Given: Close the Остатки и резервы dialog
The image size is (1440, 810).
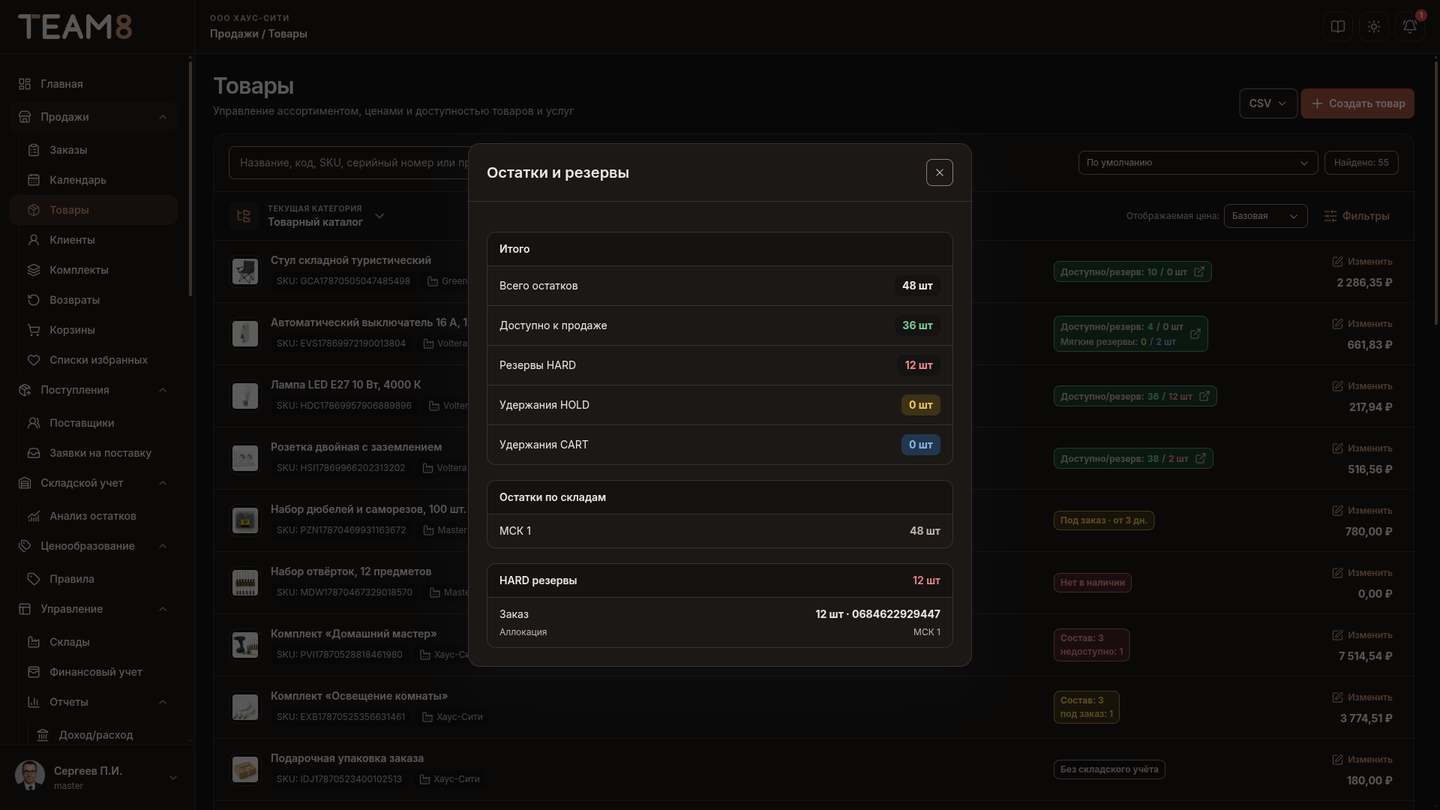Looking at the screenshot, I should coord(939,172).
